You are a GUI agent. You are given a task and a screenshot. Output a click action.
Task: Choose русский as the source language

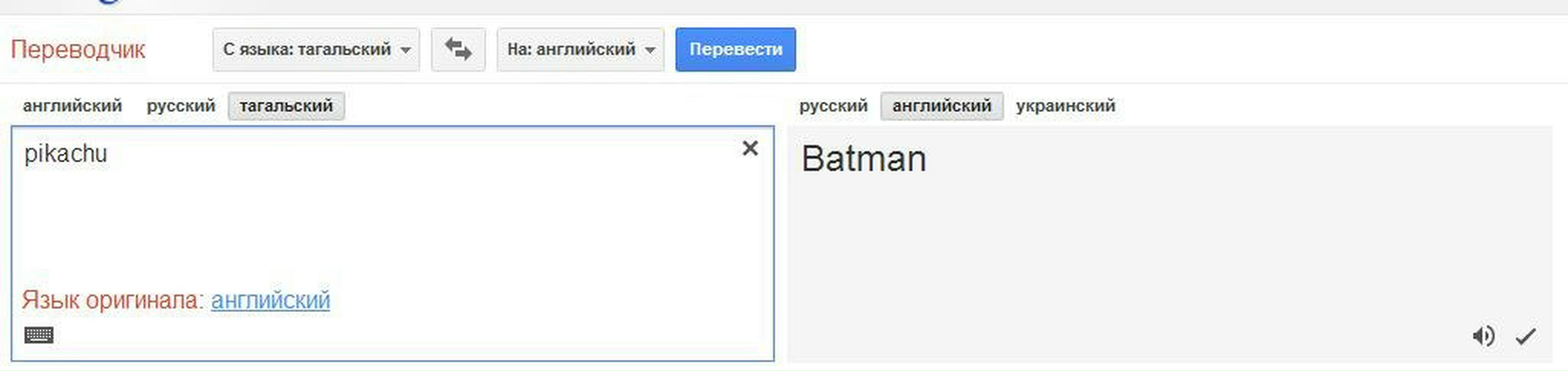click(181, 106)
